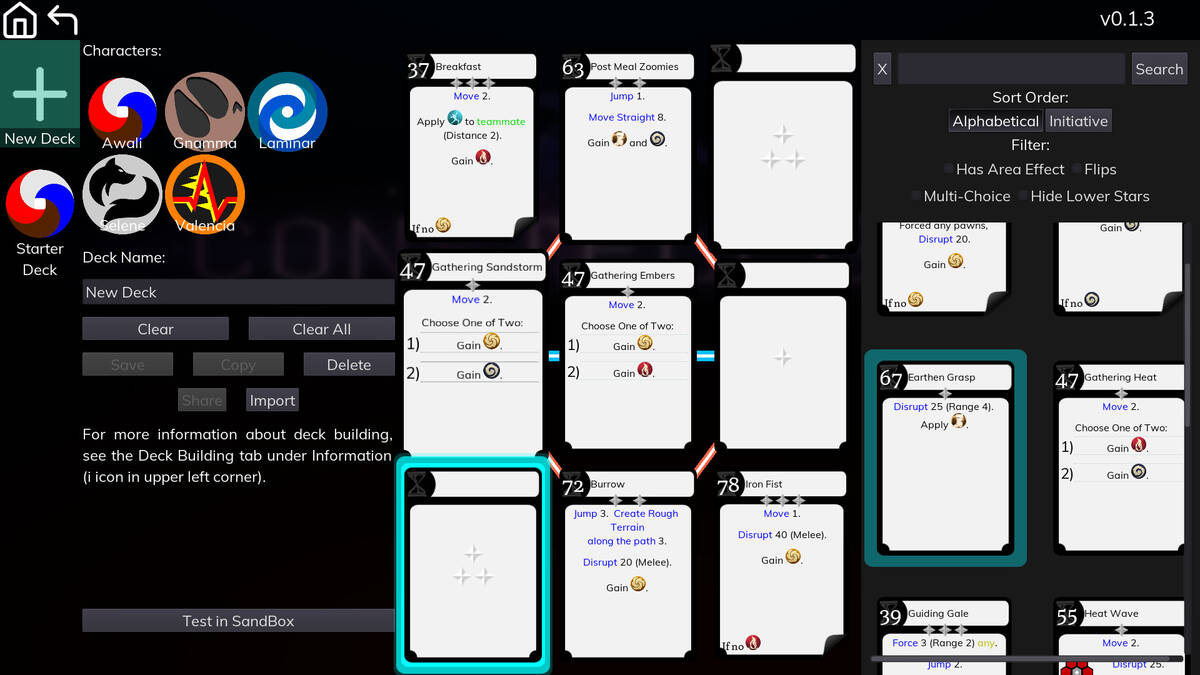Click the Share button

202,400
